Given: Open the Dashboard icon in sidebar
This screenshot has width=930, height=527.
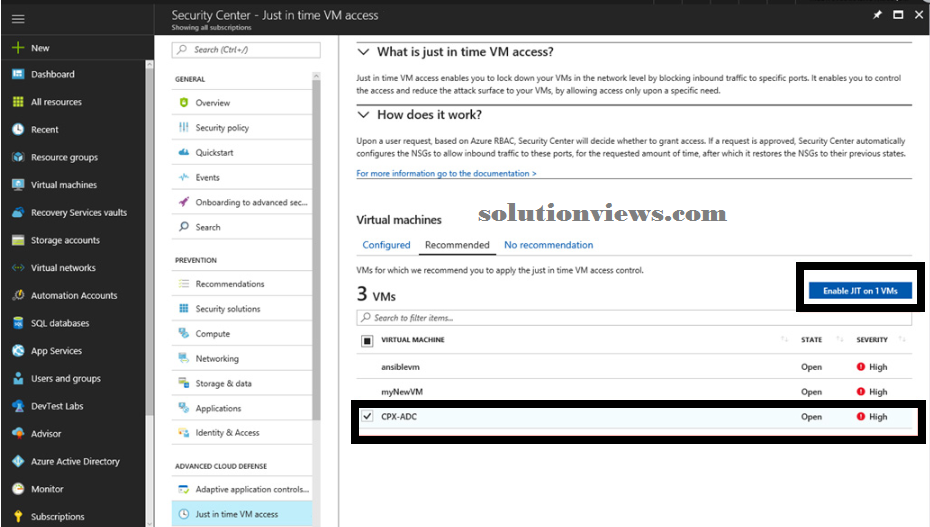Looking at the screenshot, I should point(18,74).
